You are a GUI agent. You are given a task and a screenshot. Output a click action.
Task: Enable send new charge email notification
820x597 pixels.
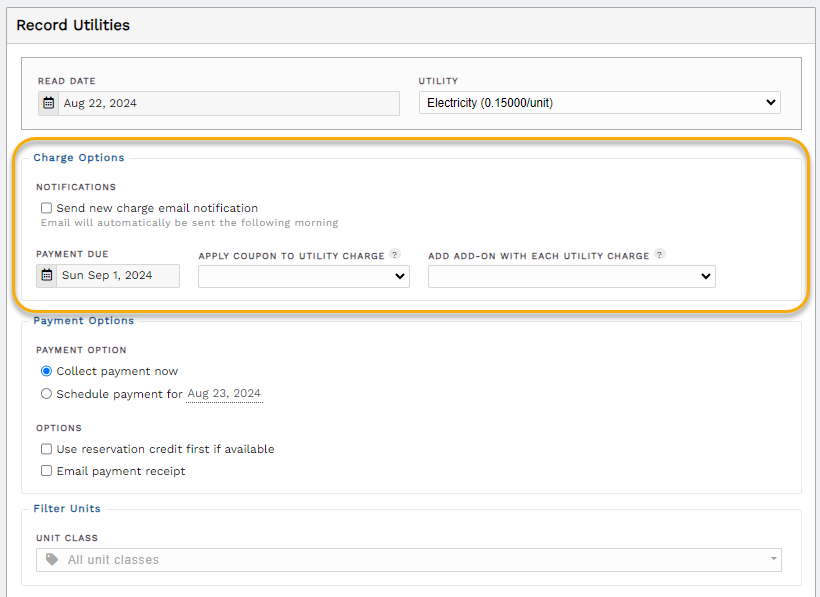tap(45, 207)
